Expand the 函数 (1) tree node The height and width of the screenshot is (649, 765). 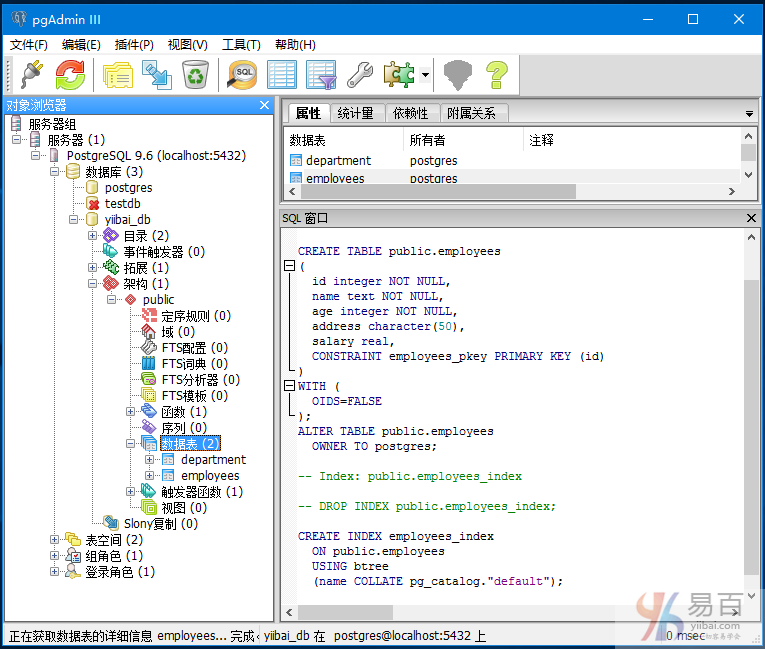click(131, 412)
